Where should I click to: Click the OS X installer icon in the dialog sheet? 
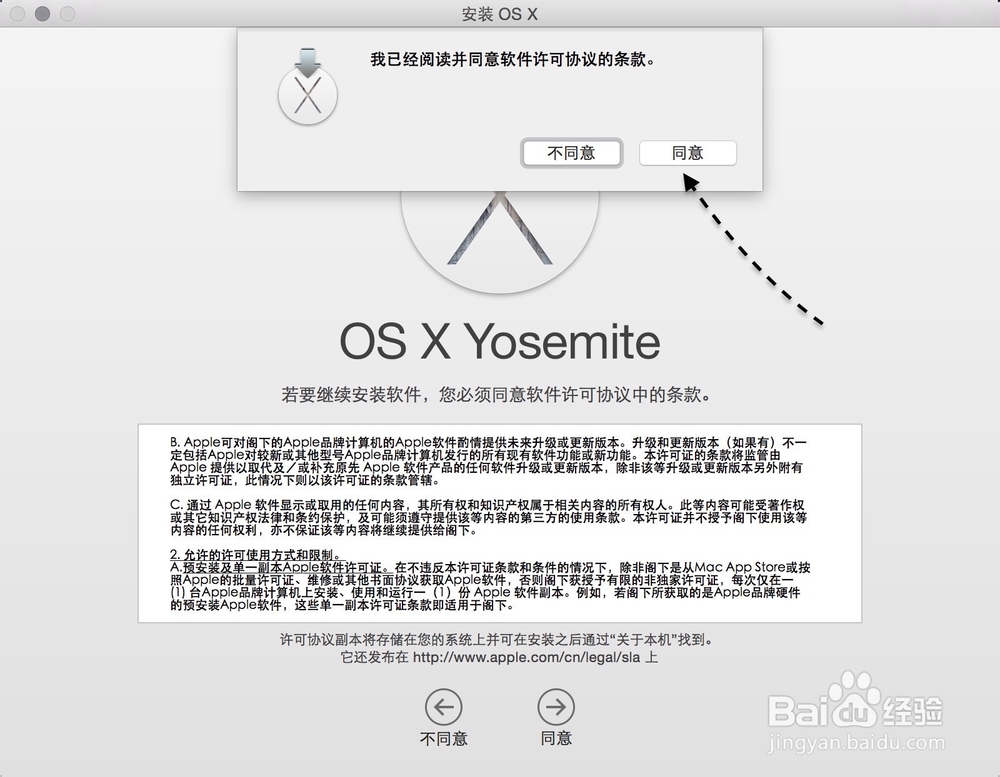[307, 86]
